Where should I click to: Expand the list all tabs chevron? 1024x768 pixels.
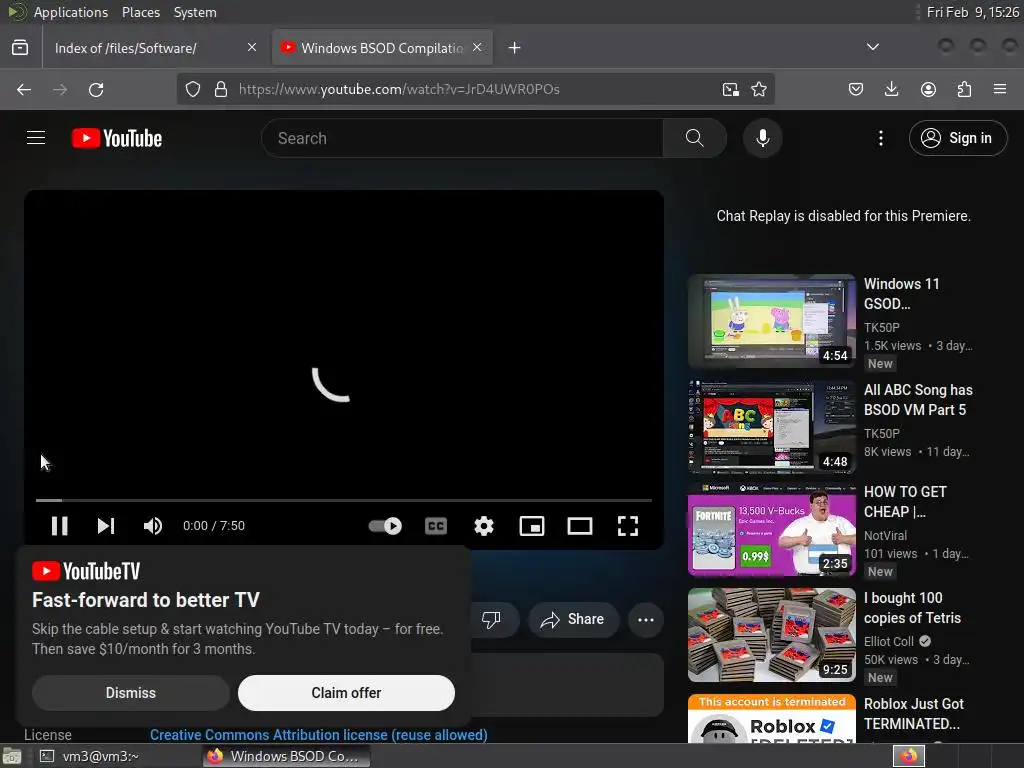point(872,47)
